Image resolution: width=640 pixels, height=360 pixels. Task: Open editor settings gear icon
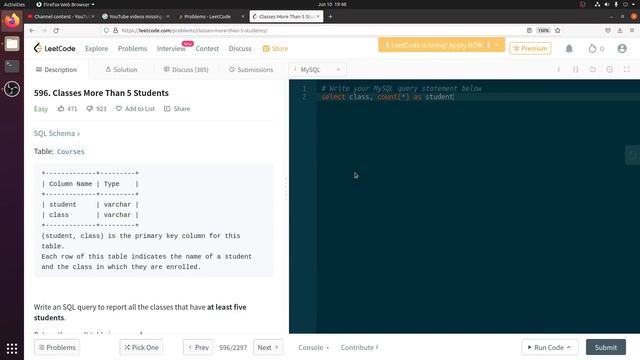610,69
